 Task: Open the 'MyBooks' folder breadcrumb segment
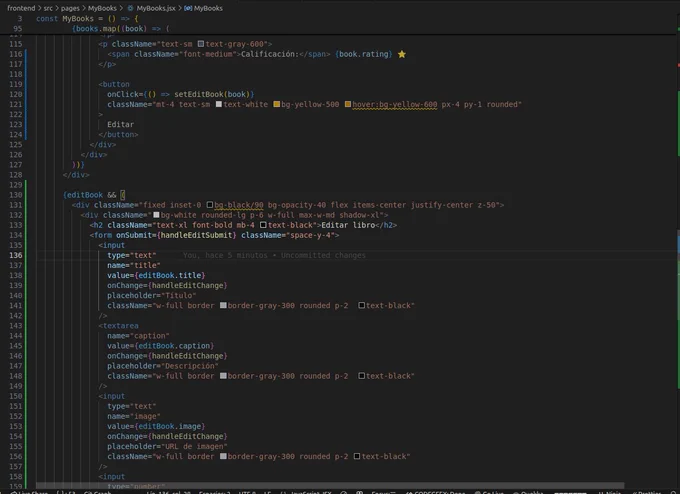[x=102, y=8]
